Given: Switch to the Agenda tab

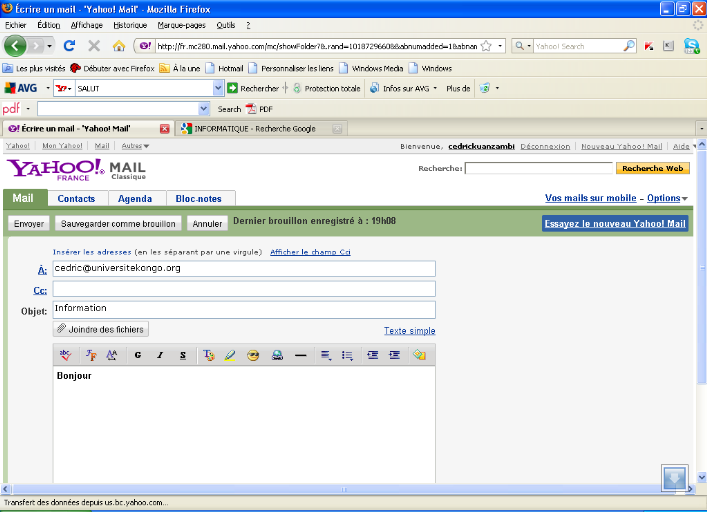Looking at the screenshot, I should click(135, 199).
